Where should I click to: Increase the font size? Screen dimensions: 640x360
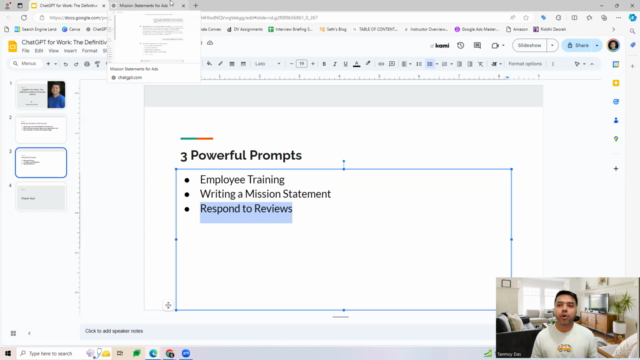tap(313, 64)
